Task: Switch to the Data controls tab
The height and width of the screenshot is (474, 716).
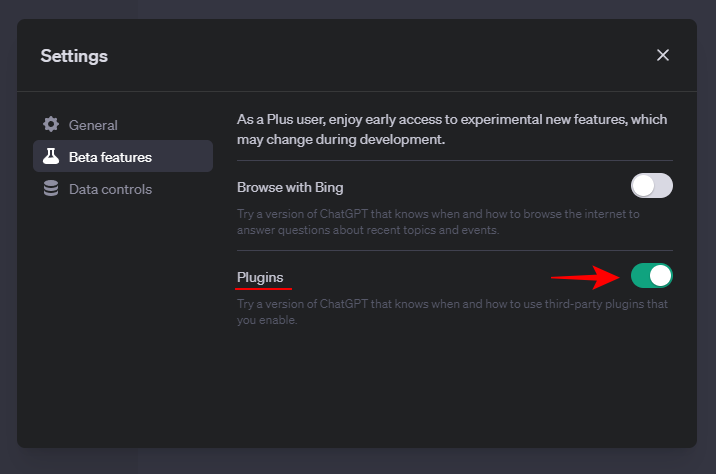Action: [x=110, y=189]
